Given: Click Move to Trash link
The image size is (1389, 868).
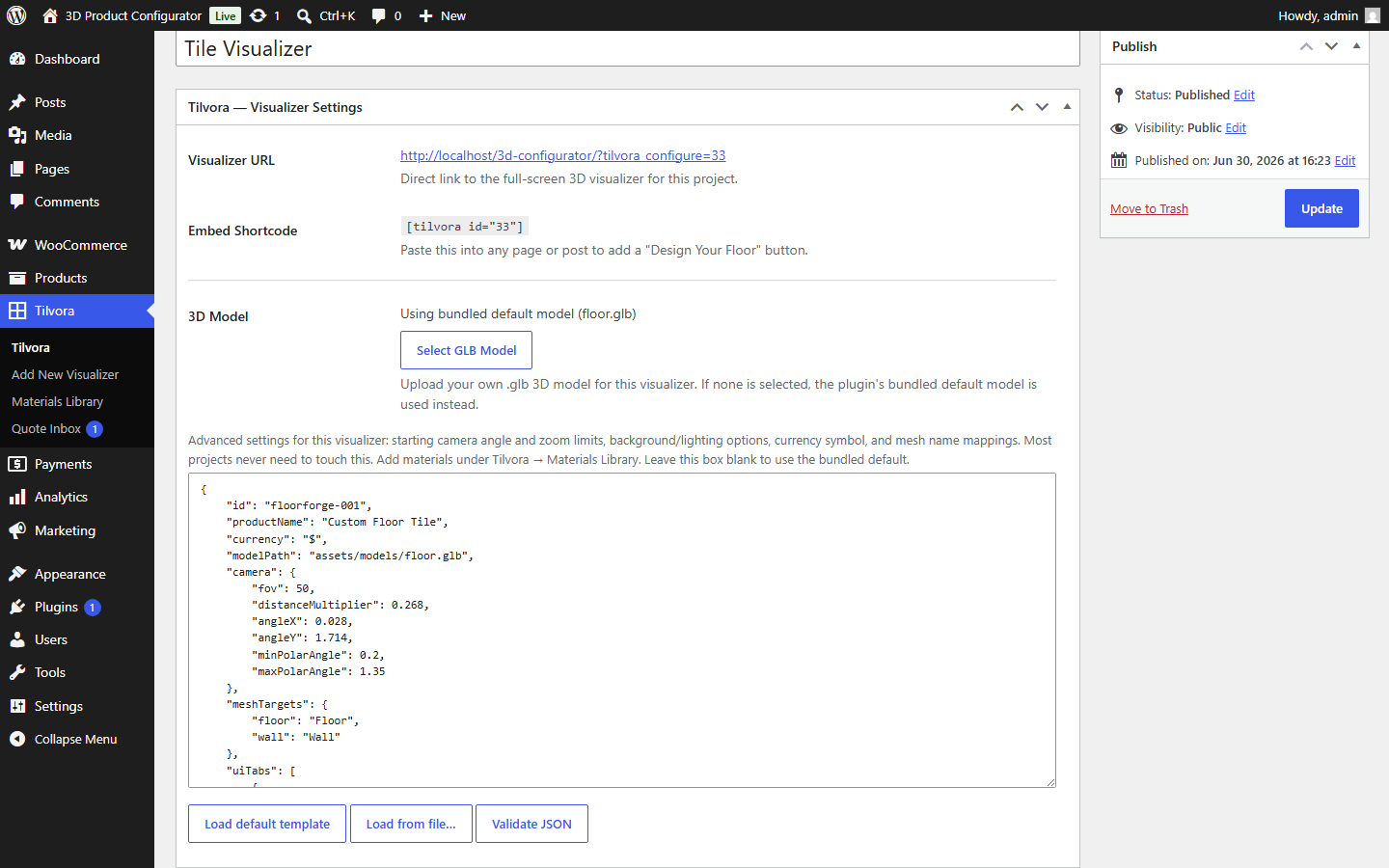Looking at the screenshot, I should pos(1149,208).
